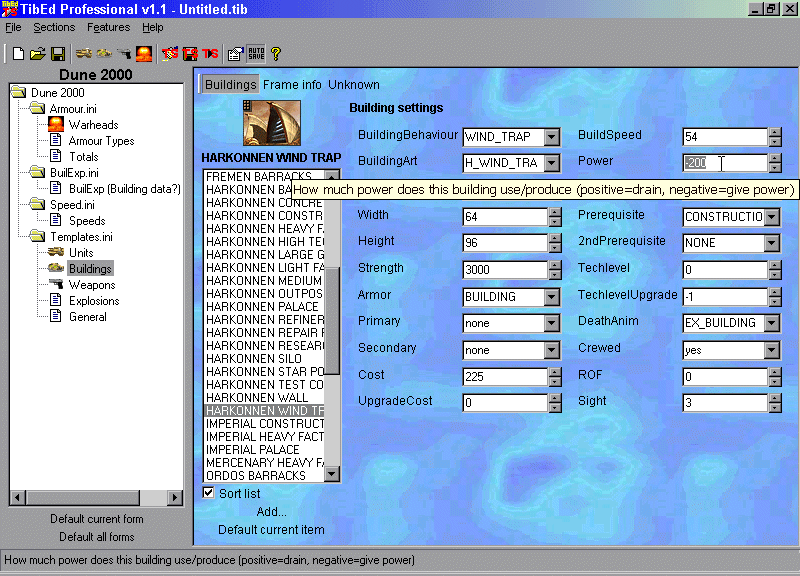
Task: Click Default all forms
Action: (97, 537)
